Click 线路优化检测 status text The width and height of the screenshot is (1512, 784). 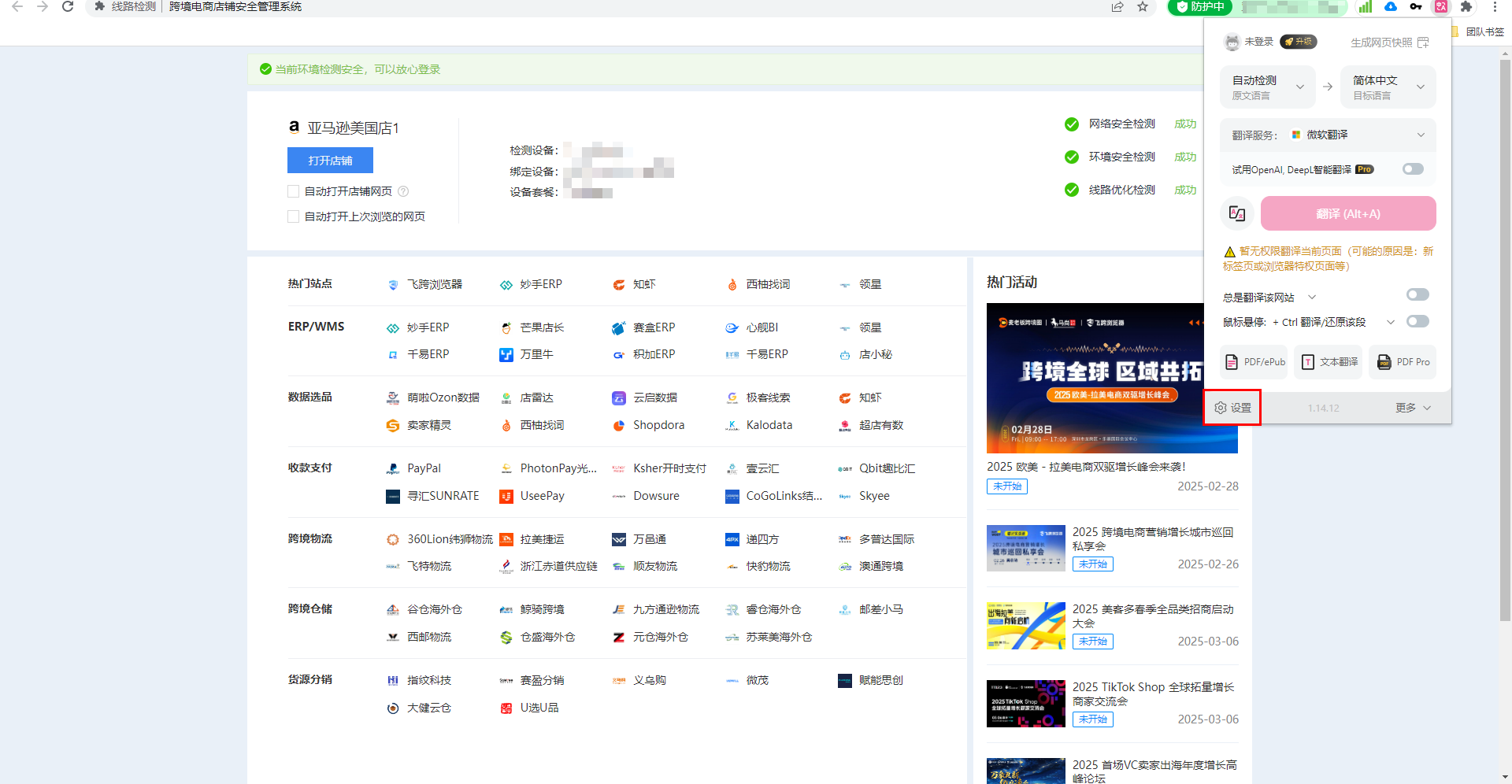coord(1121,190)
